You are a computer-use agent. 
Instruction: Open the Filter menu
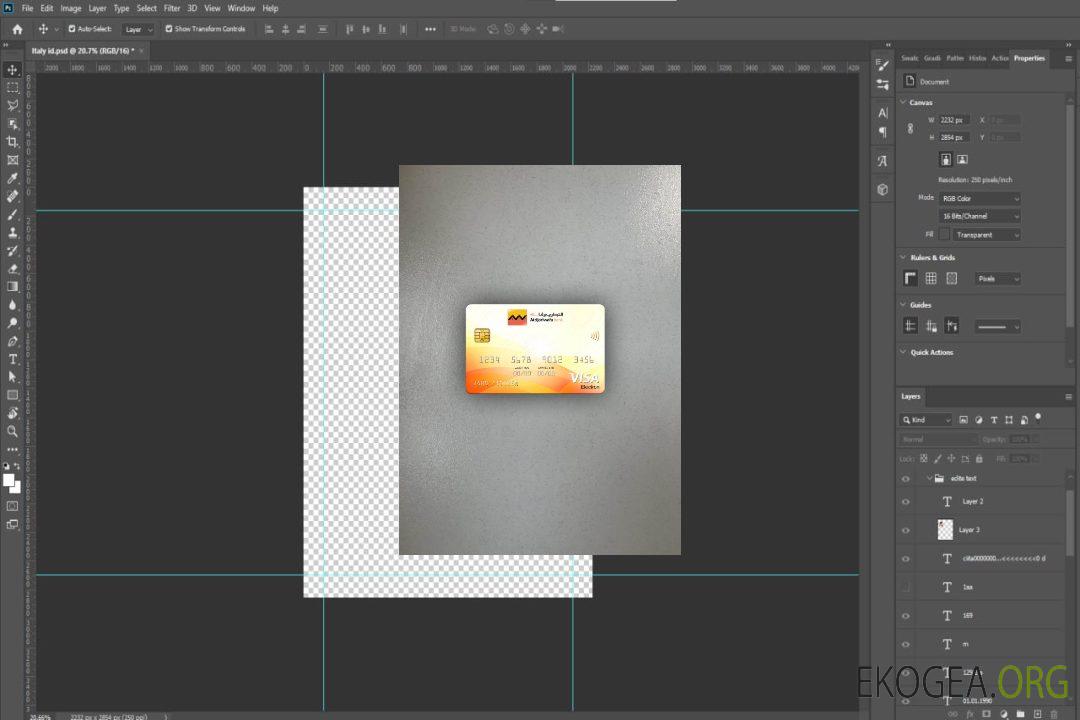[172, 8]
